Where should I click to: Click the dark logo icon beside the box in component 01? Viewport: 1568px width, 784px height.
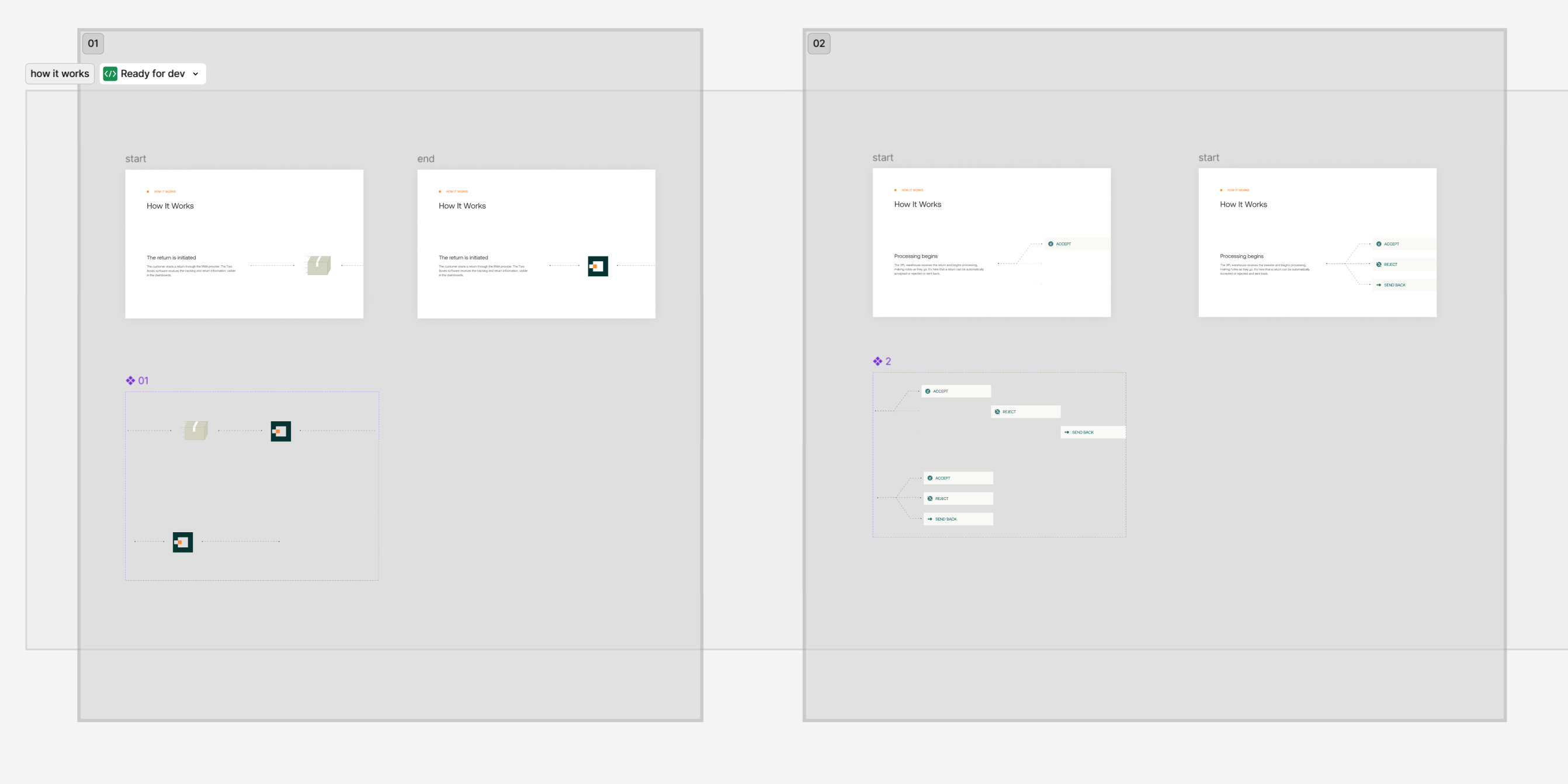click(x=280, y=431)
